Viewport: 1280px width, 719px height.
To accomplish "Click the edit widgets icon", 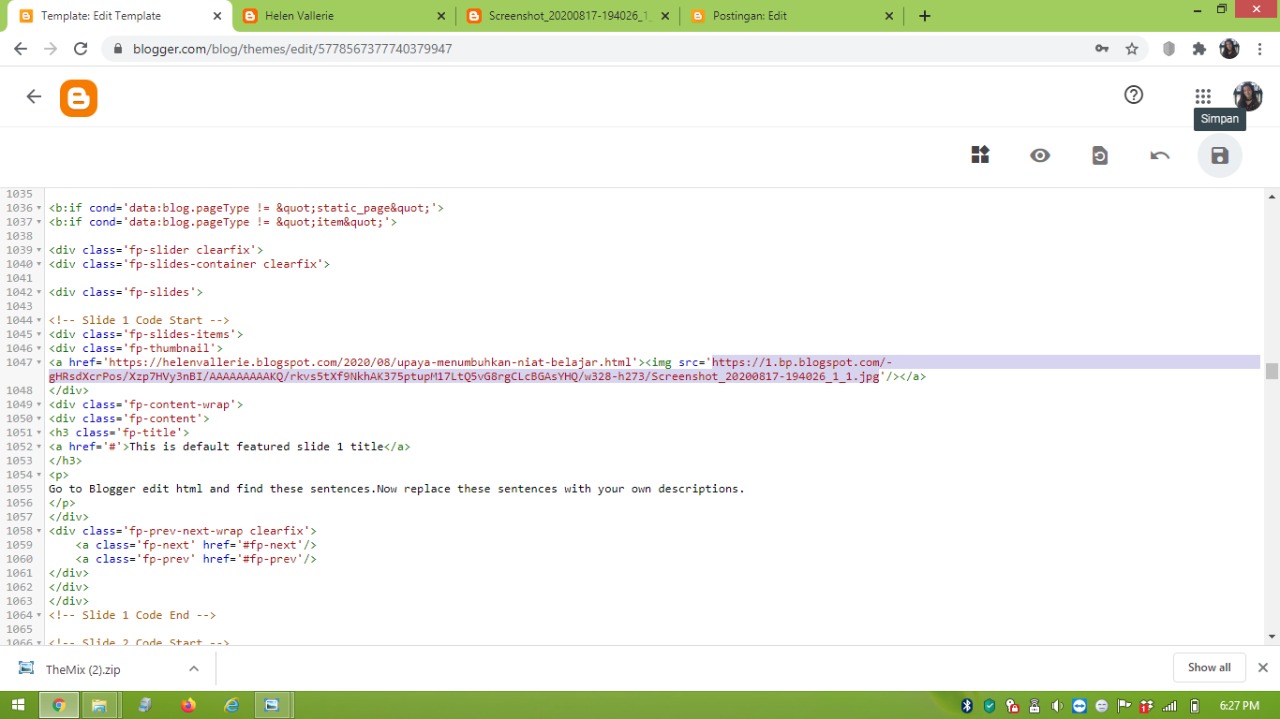I will click(980, 155).
